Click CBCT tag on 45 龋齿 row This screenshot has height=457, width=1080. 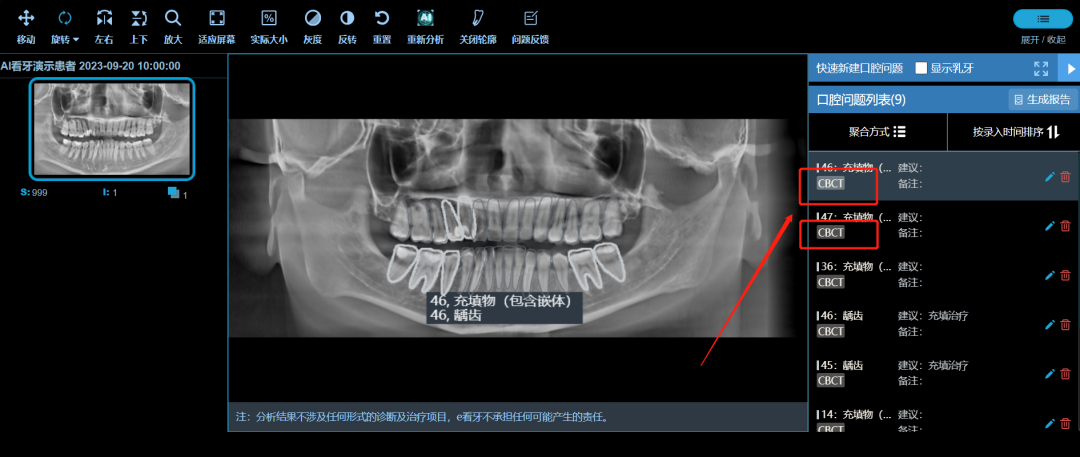pyautogui.click(x=831, y=380)
